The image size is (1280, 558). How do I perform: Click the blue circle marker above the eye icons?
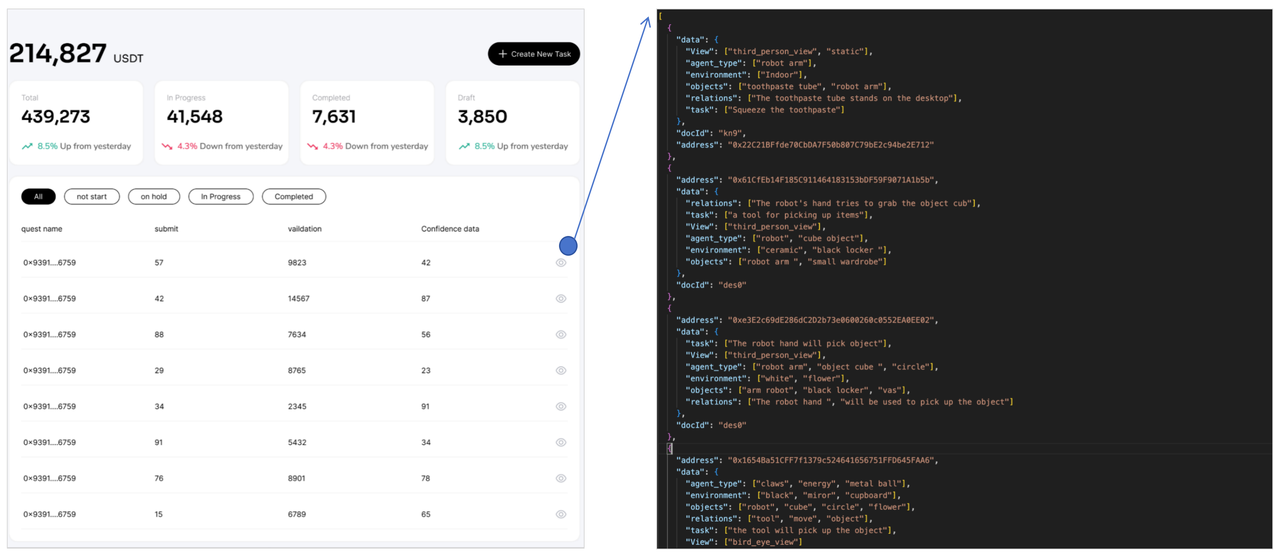(568, 245)
